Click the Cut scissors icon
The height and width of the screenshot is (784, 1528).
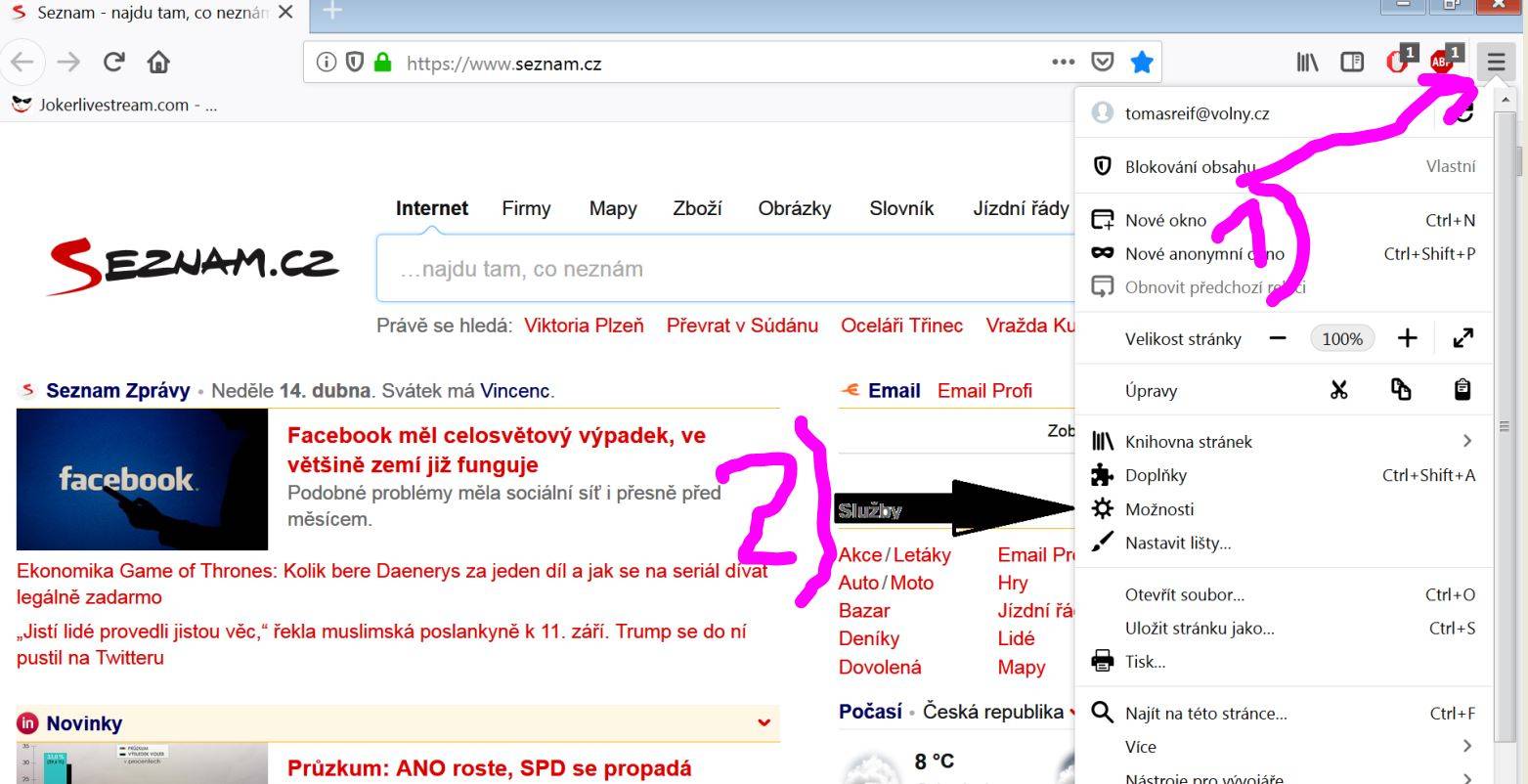1338,390
